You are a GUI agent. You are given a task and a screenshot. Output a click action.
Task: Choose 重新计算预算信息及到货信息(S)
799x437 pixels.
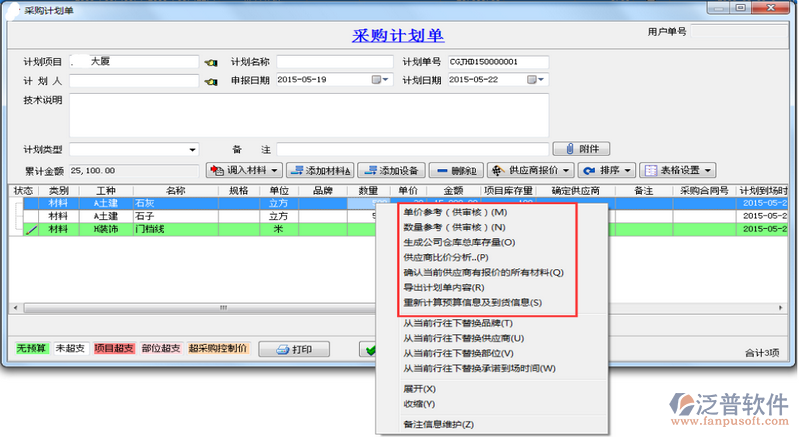pyautogui.click(x=472, y=303)
